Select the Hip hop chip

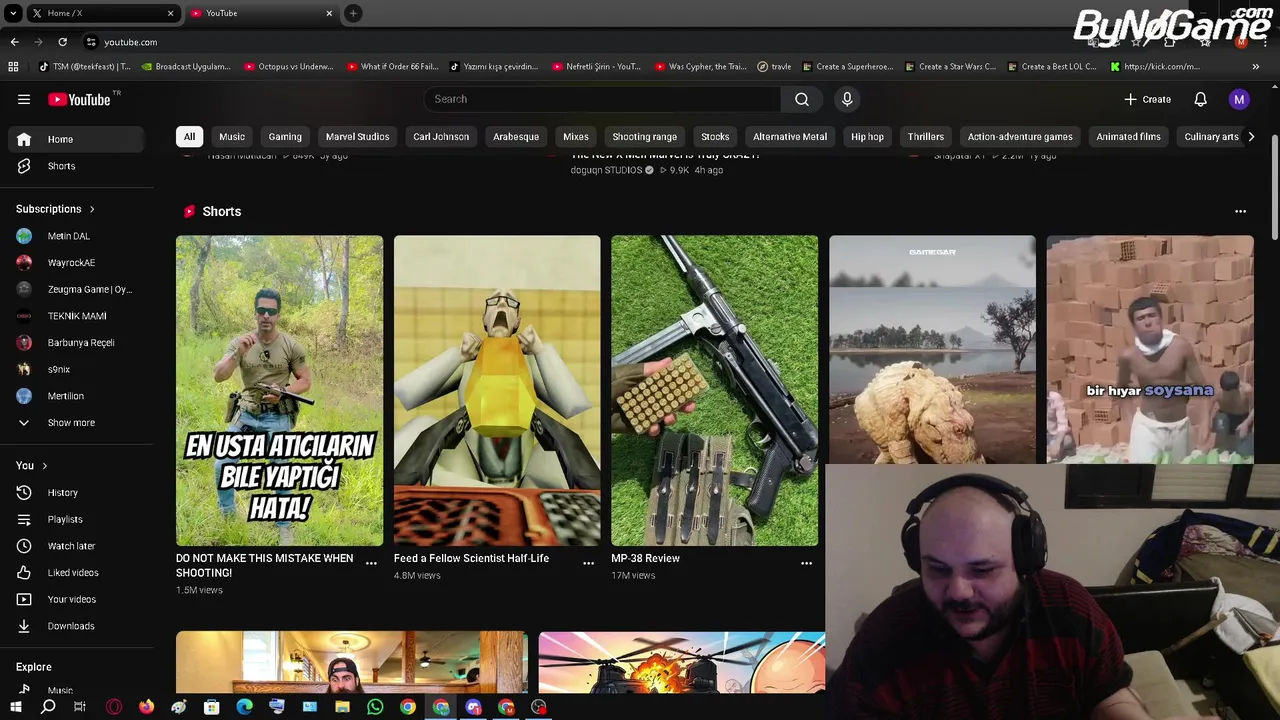point(867,137)
